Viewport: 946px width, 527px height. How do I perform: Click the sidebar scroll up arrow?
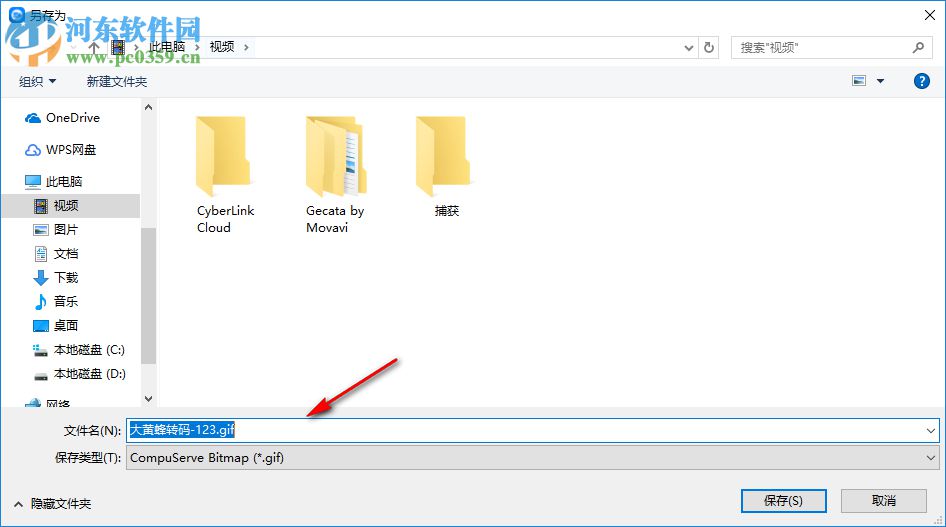coord(148,107)
